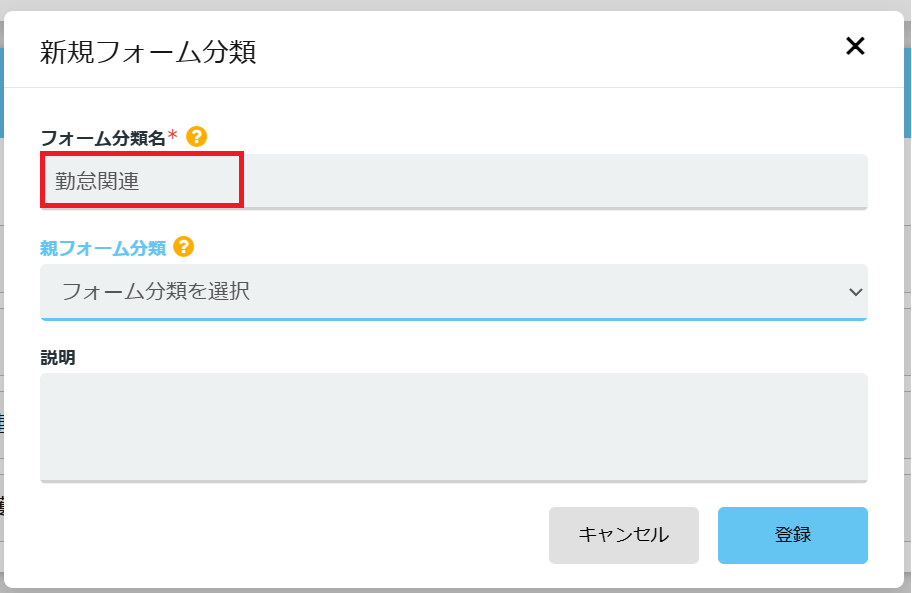Select the フォーム分類を選択 placeholder text
Screen dimensions: 912x593
coord(156,291)
